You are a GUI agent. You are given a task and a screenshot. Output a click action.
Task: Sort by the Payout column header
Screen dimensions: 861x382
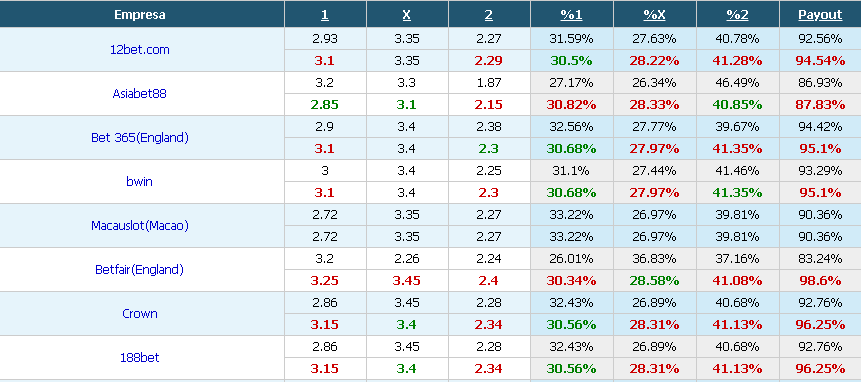pyautogui.click(x=820, y=15)
